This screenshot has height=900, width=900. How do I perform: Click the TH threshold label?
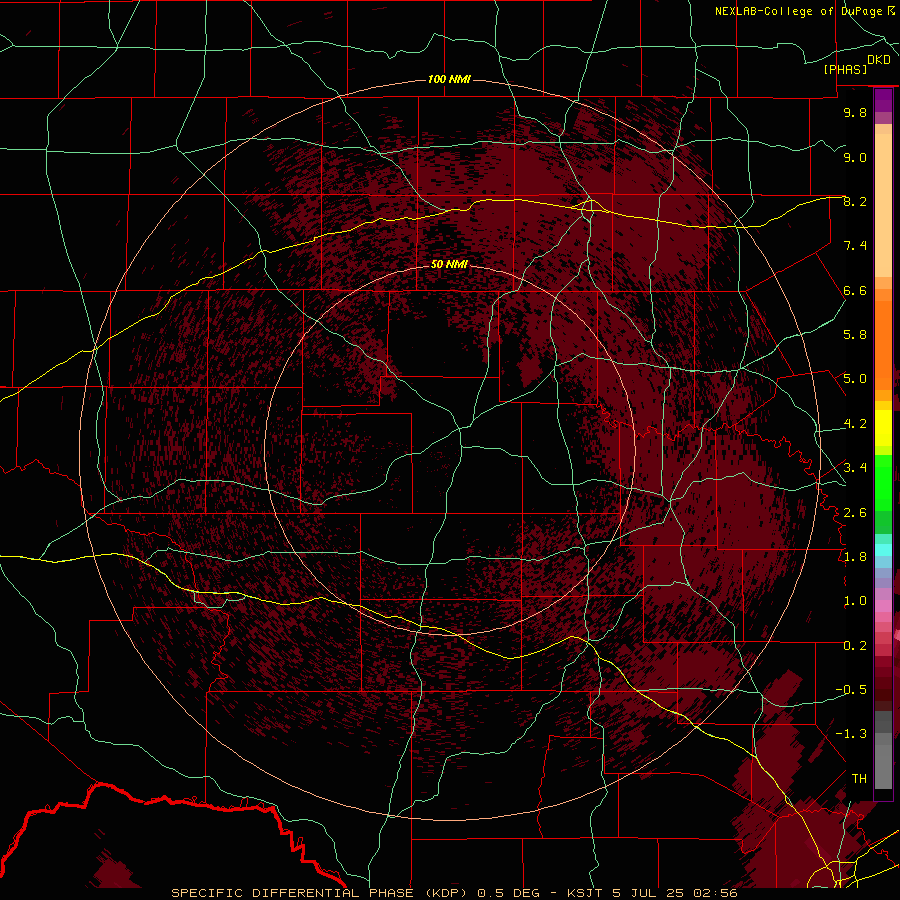[859, 779]
